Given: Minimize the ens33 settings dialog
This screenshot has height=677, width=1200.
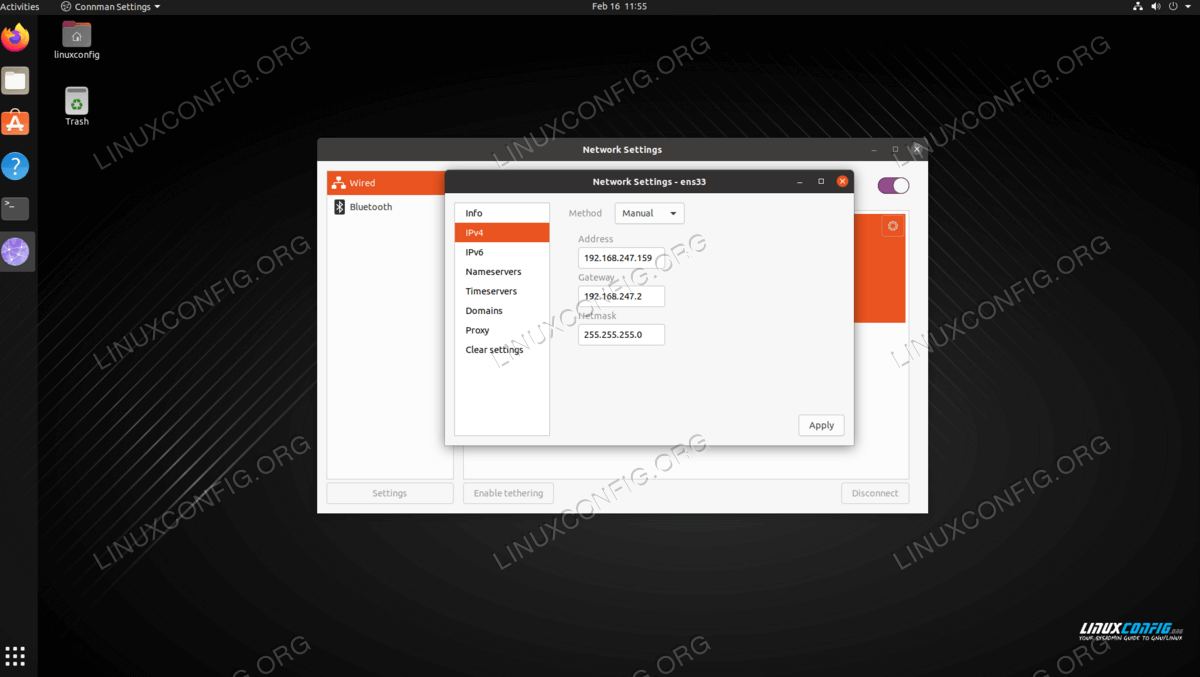Looking at the screenshot, I should pyautogui.click(x=800, y=182).
